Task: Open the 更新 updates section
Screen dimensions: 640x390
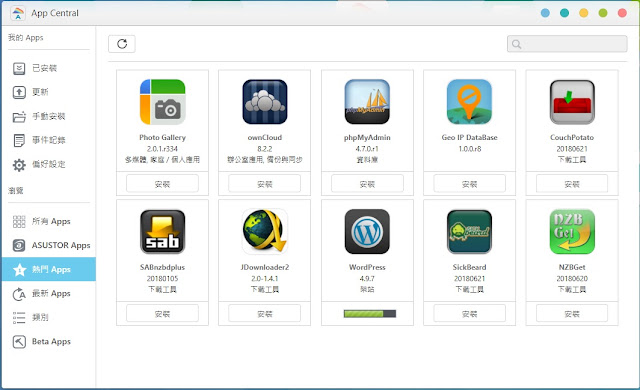Action: [49, 92]
